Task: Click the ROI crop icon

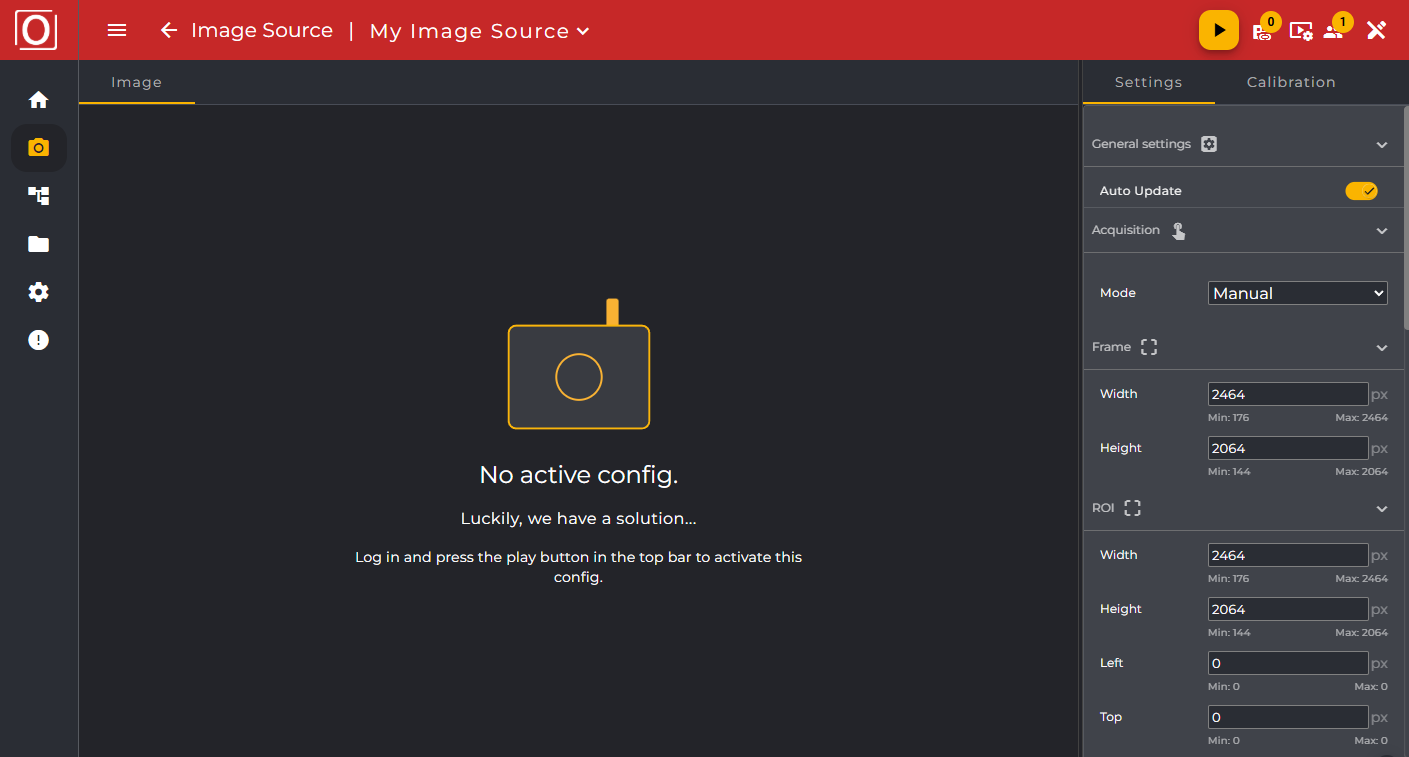Action: click(x=1132, y=507)
